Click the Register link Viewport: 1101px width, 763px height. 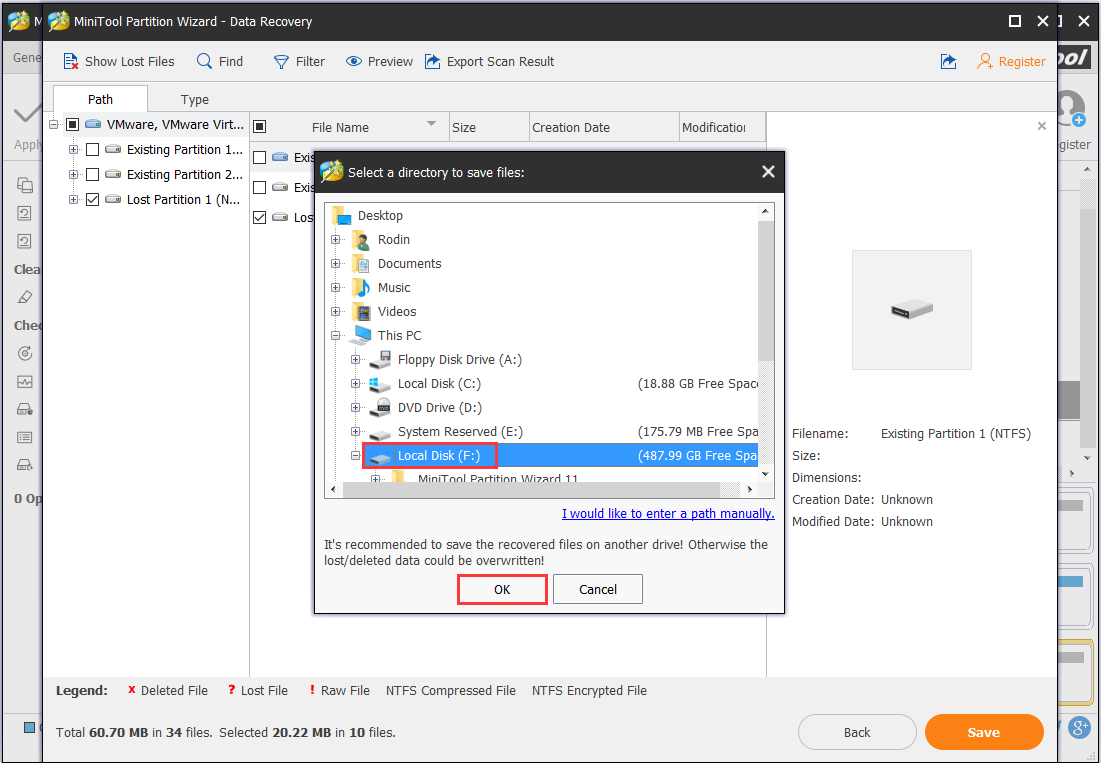1022,62
